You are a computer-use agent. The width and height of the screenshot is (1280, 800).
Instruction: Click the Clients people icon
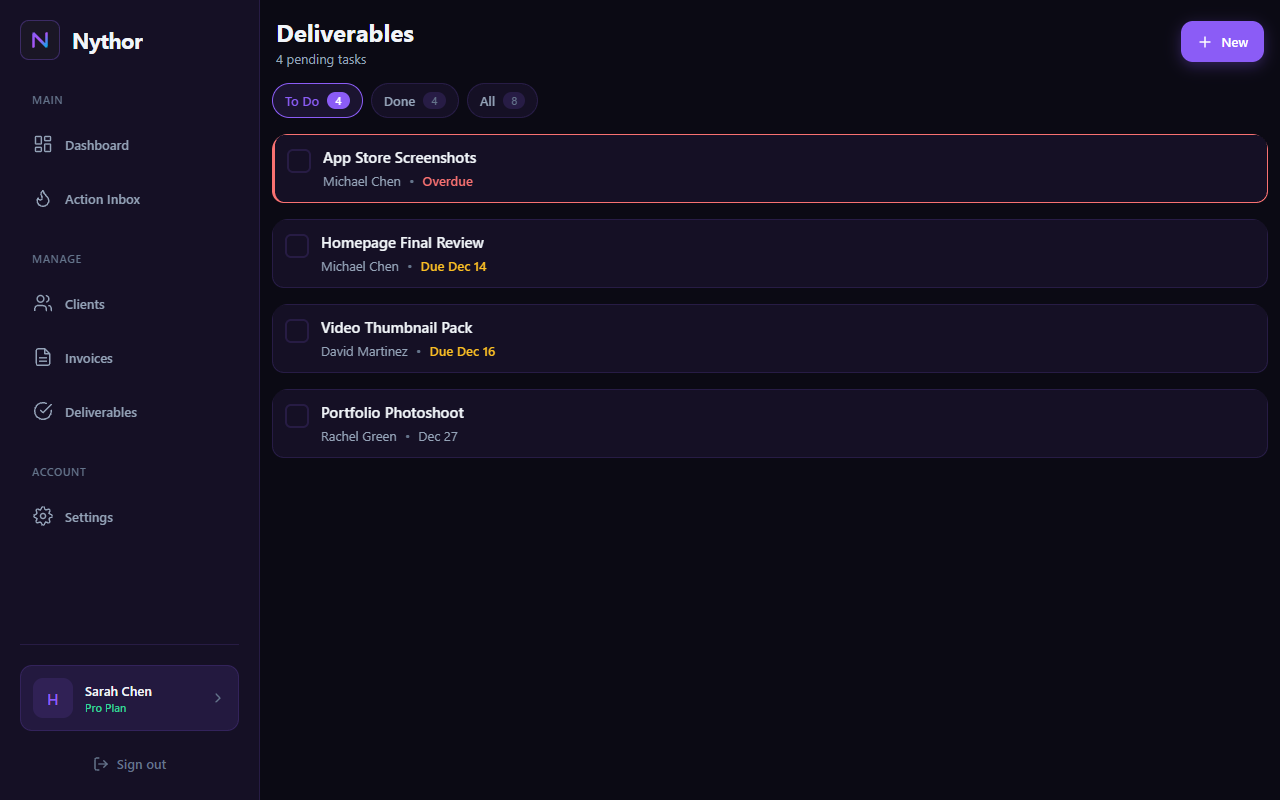42,303
